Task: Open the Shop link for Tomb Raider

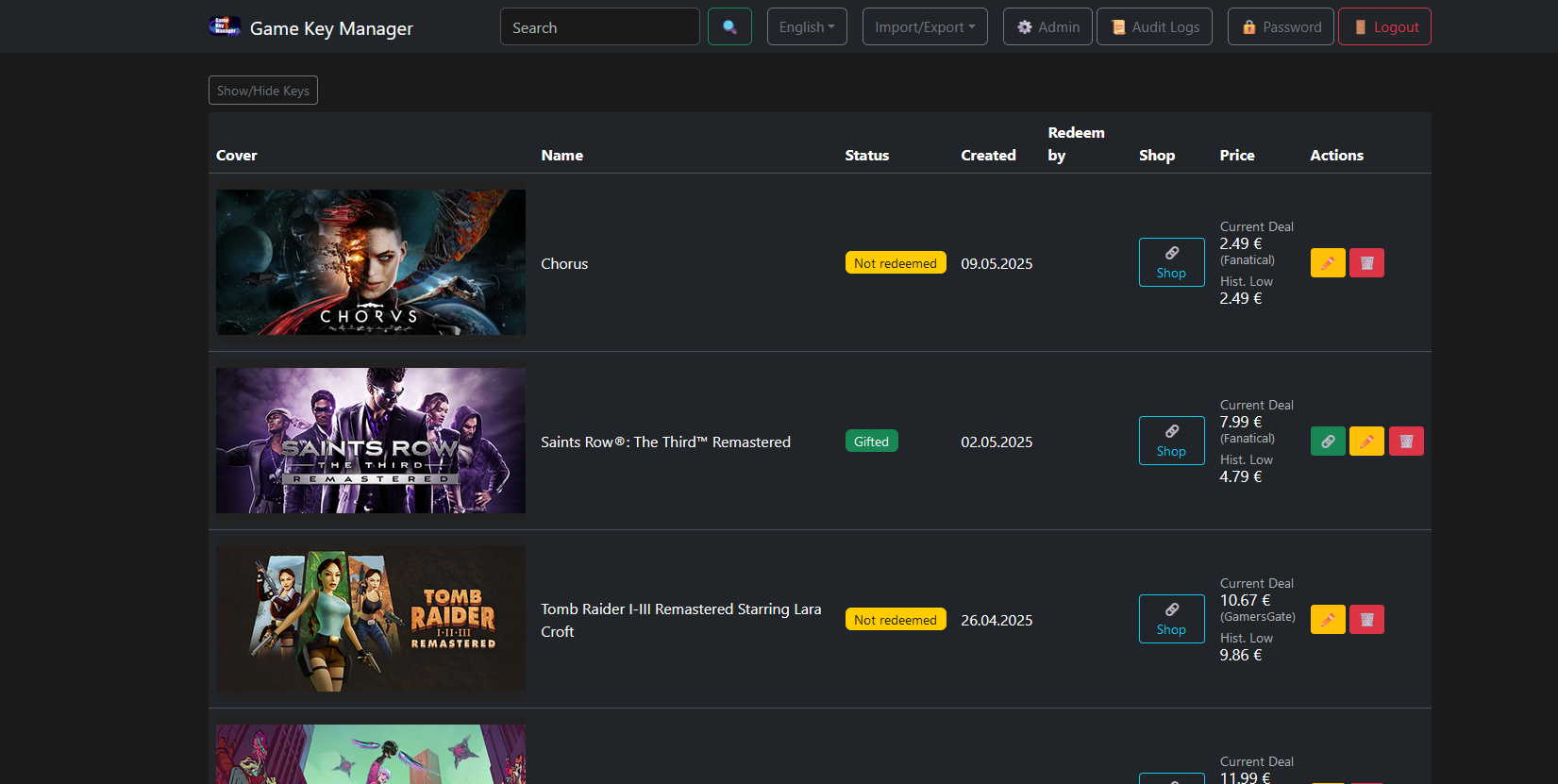Action: tap(1171, 620)
